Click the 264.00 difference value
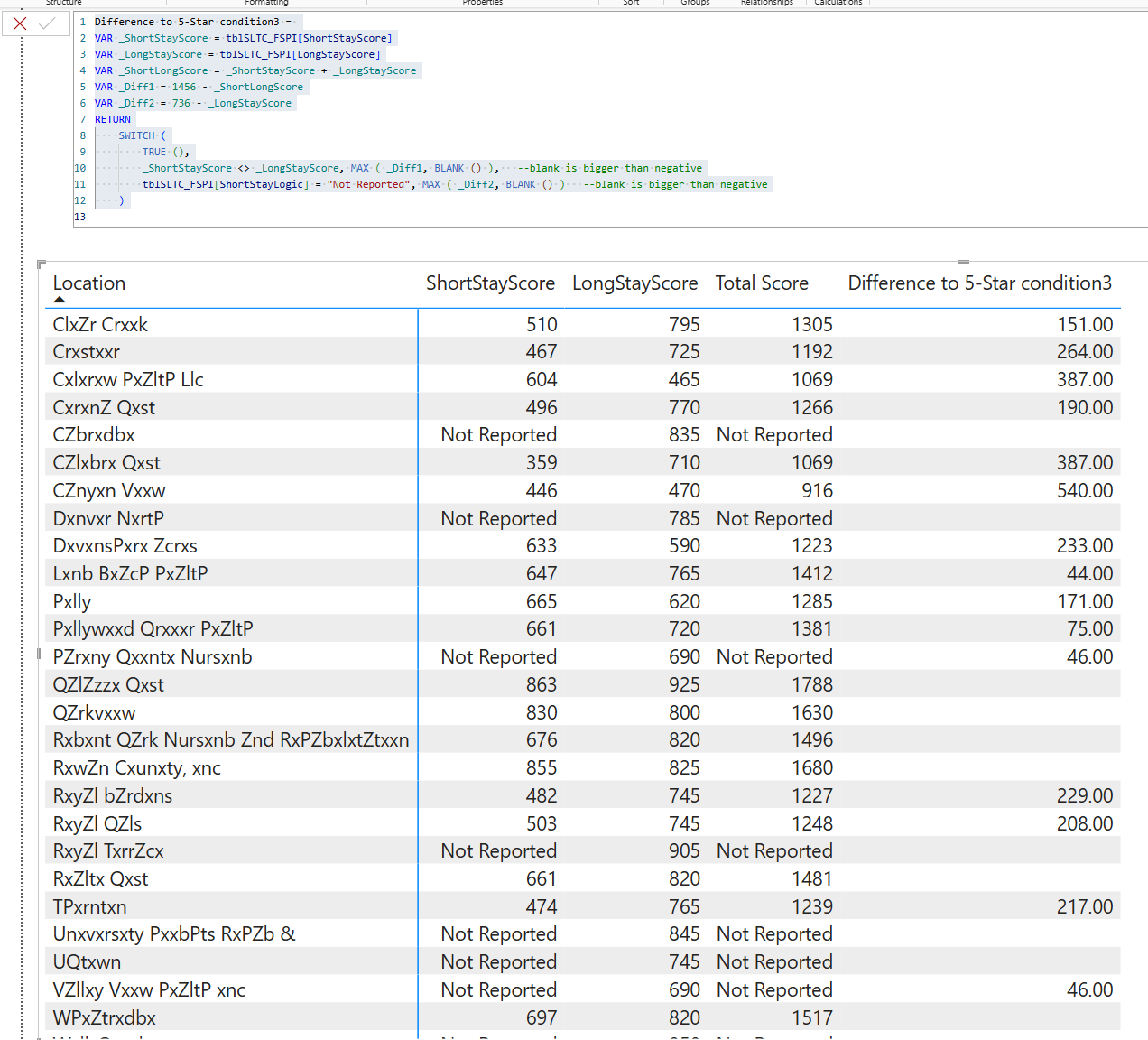 (x=1085, y=352)
